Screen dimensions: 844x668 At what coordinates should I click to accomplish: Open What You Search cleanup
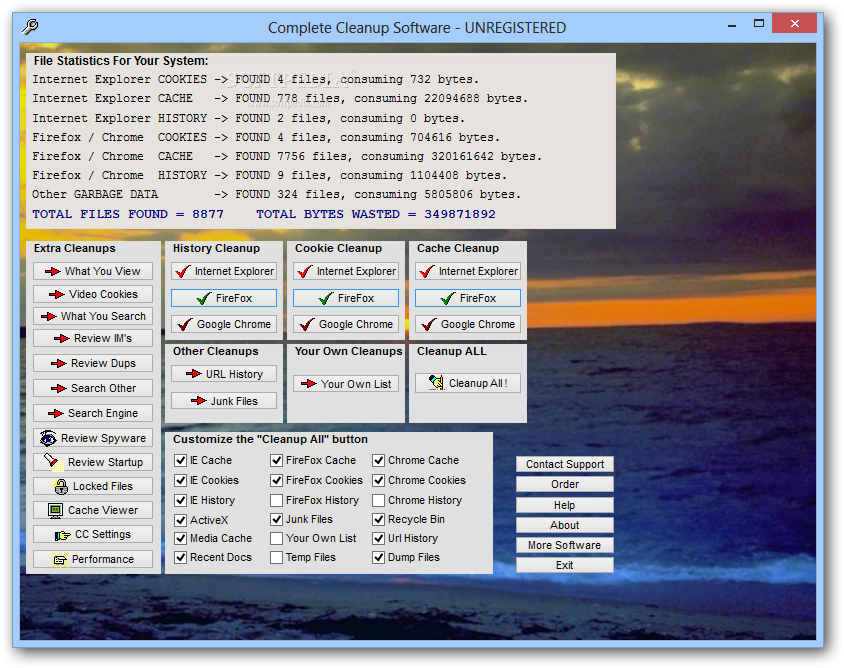[93, 316]
